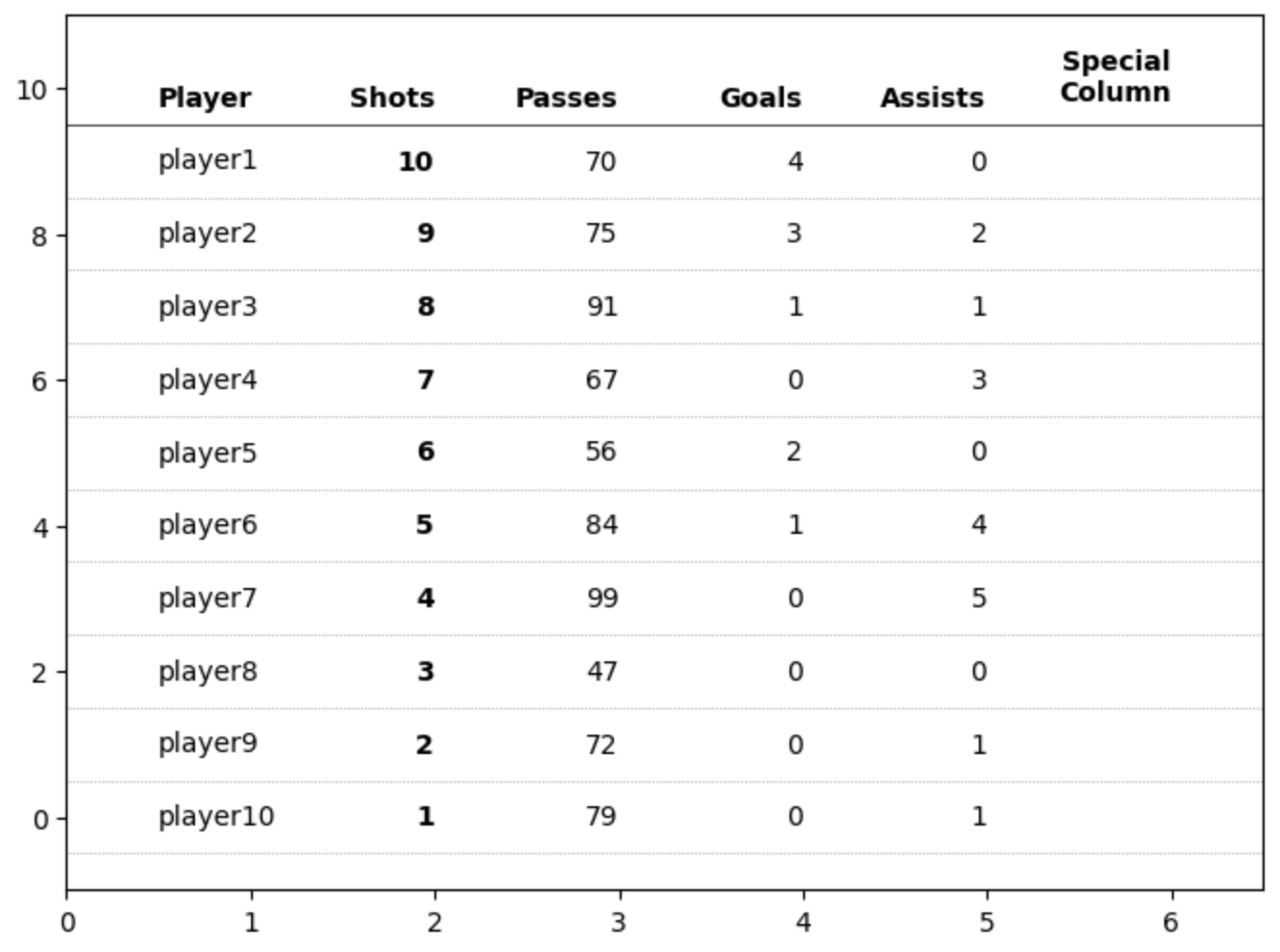Click the Passes value 91 for player3
The image size is (1280, 952).
pos(600,307)
